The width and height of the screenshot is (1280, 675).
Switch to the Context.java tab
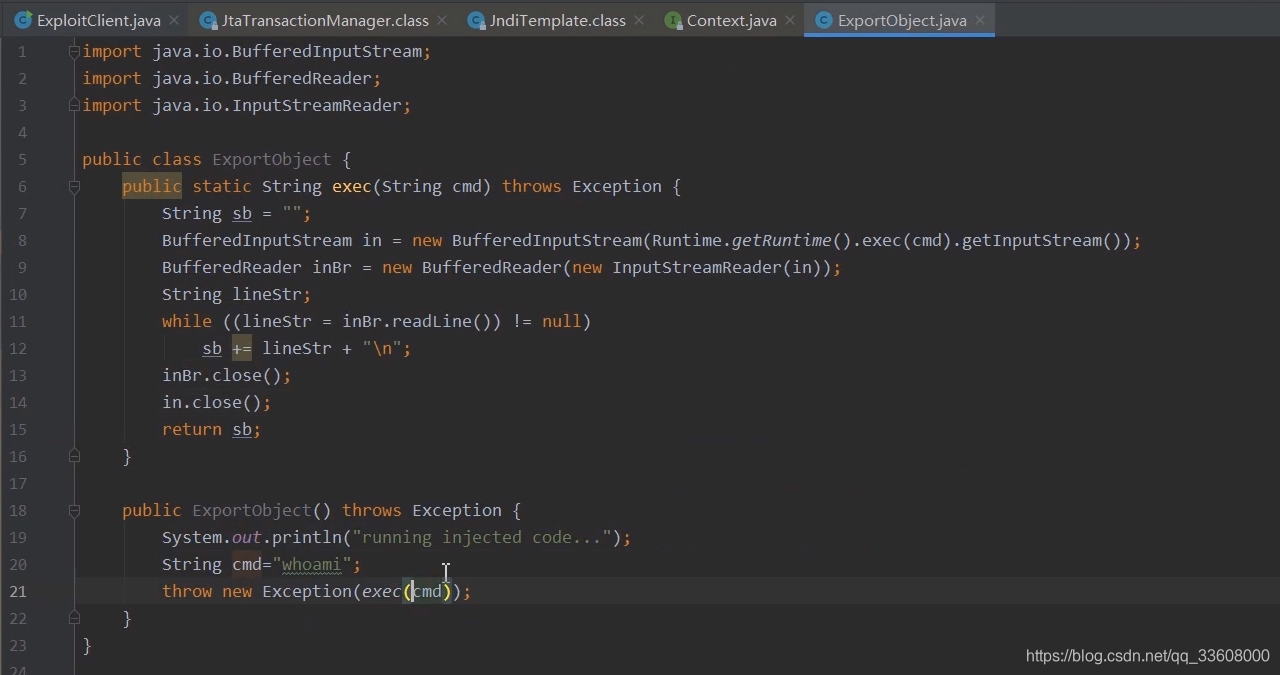(731, 20)
